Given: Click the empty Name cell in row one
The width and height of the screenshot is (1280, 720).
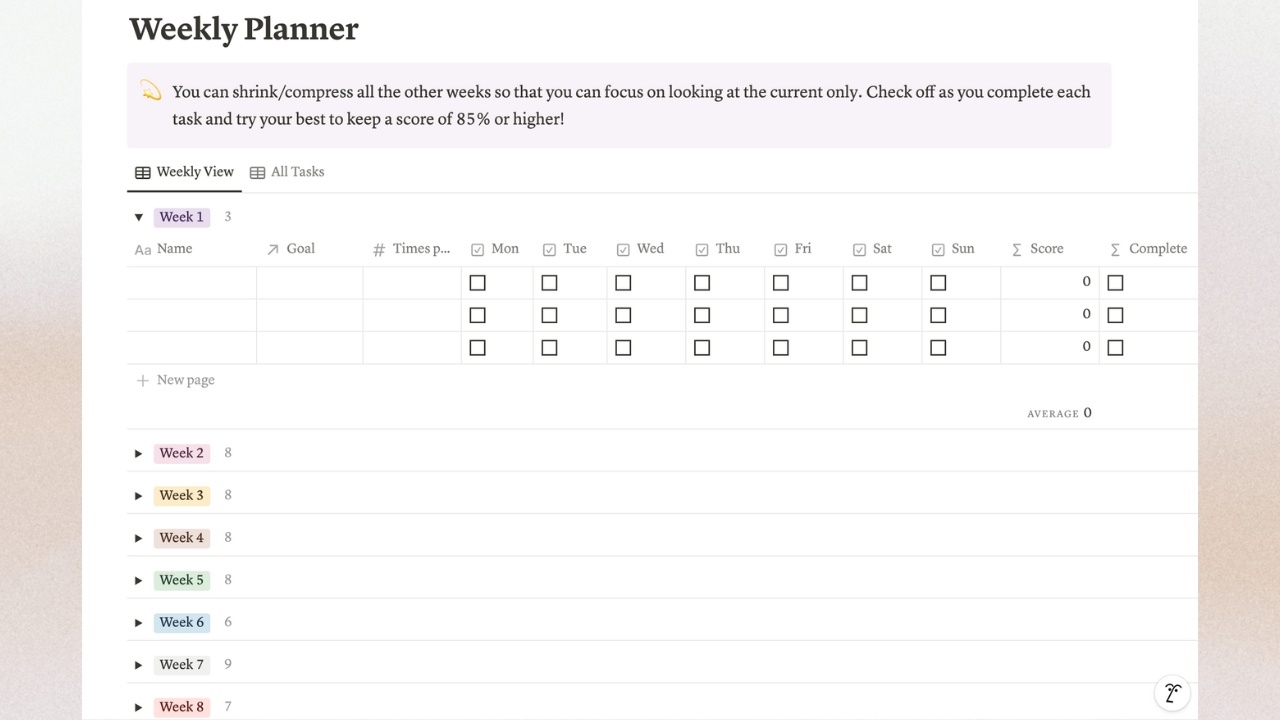Looking at the screenshot, I should pos(190,282).
